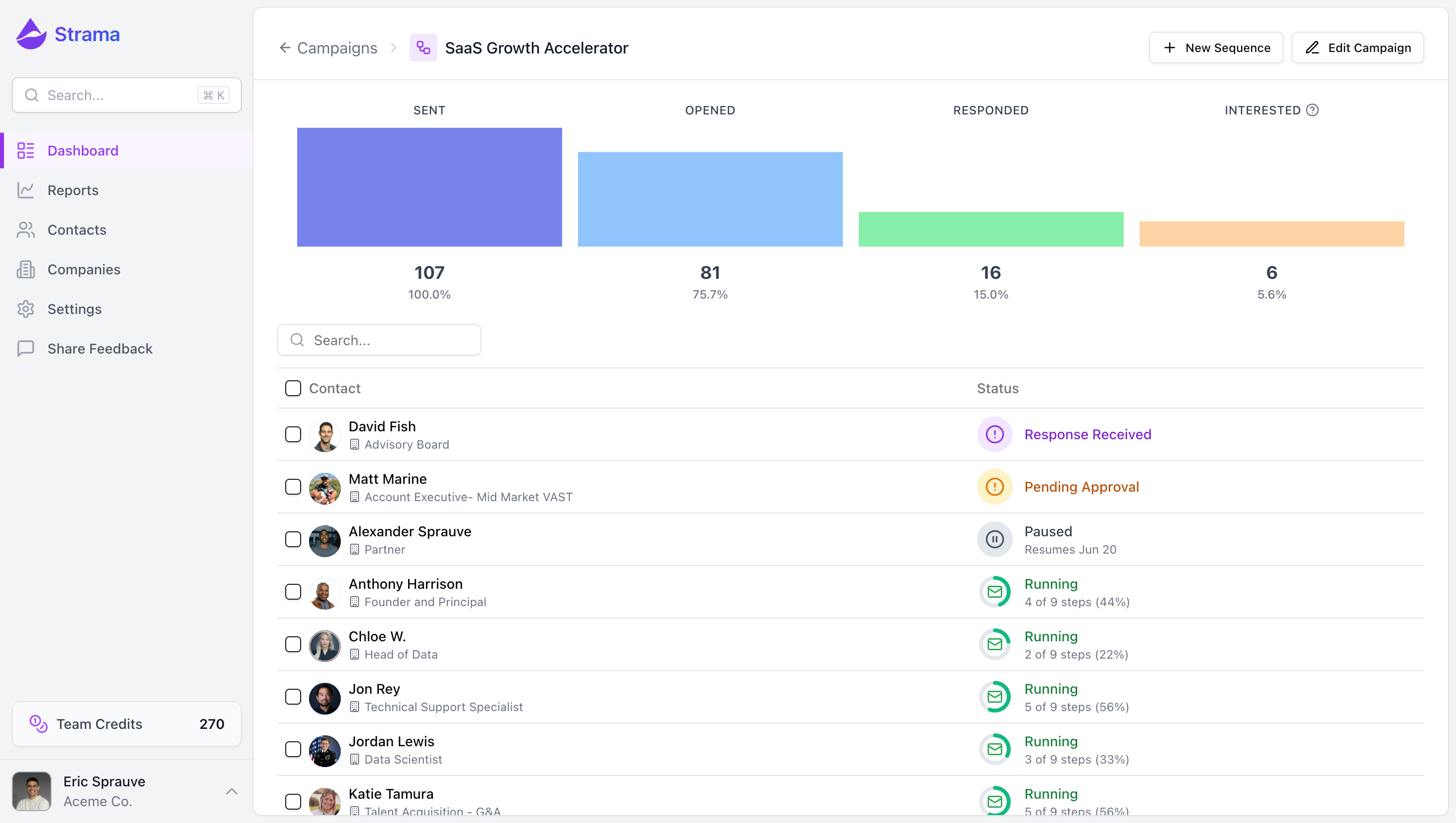Click the back arrow beside Campaigns
The image size is (1456, 823).
pos(285,48)
